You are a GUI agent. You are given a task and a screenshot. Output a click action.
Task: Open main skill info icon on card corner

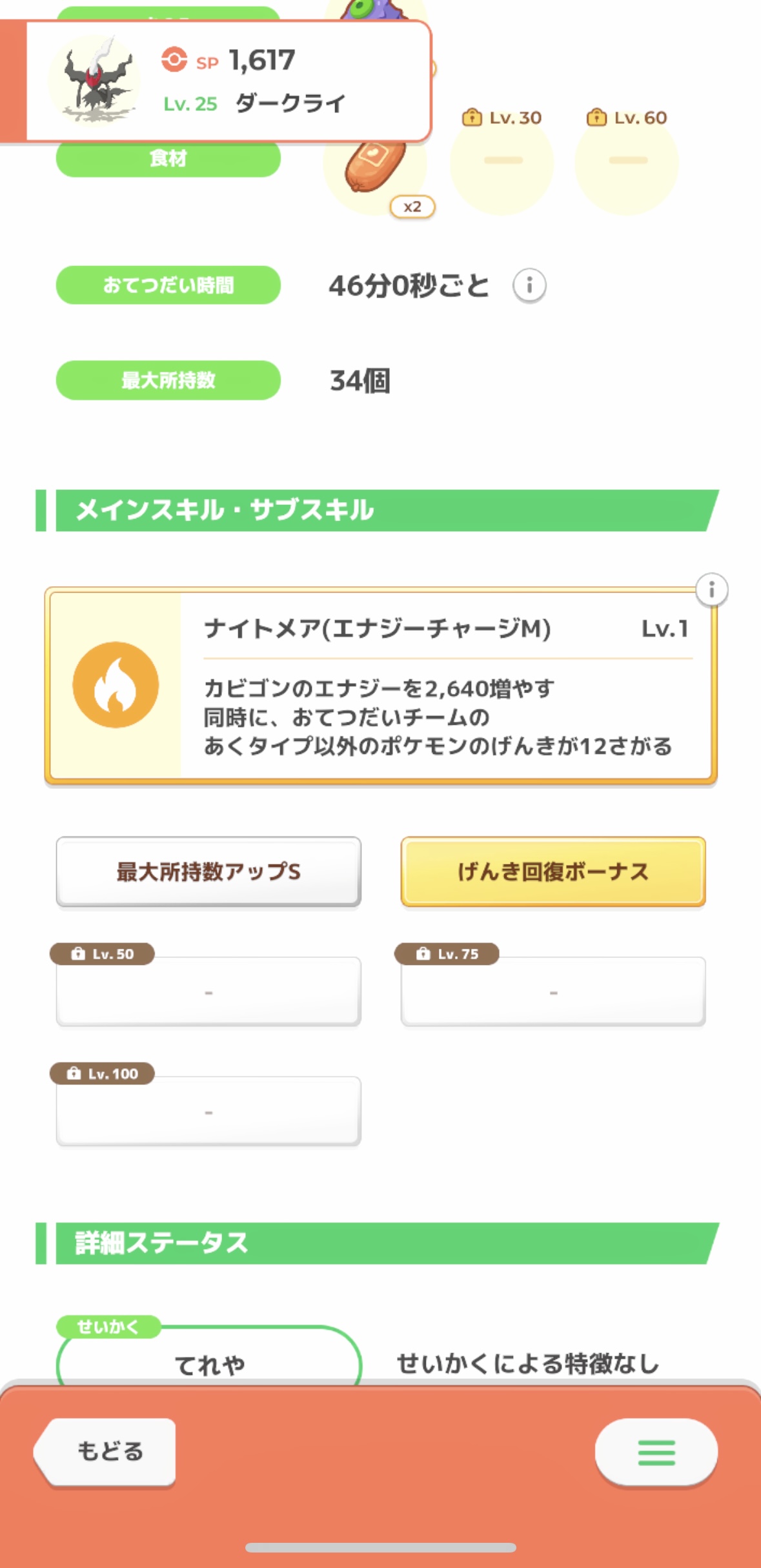coord(711,589)
